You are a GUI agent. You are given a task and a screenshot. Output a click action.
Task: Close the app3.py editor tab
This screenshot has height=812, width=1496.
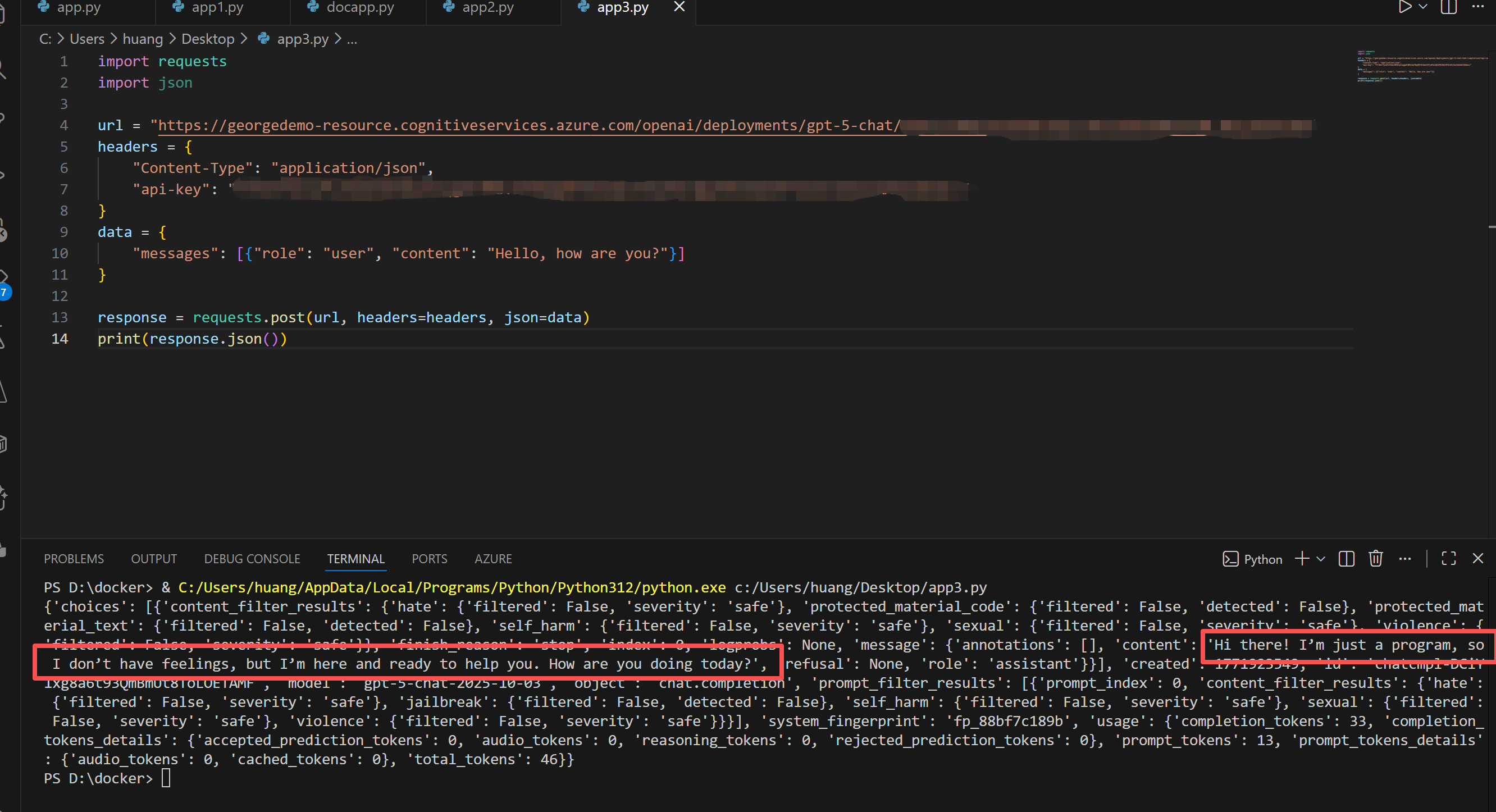pyautogui.click(x=679, y=7)
